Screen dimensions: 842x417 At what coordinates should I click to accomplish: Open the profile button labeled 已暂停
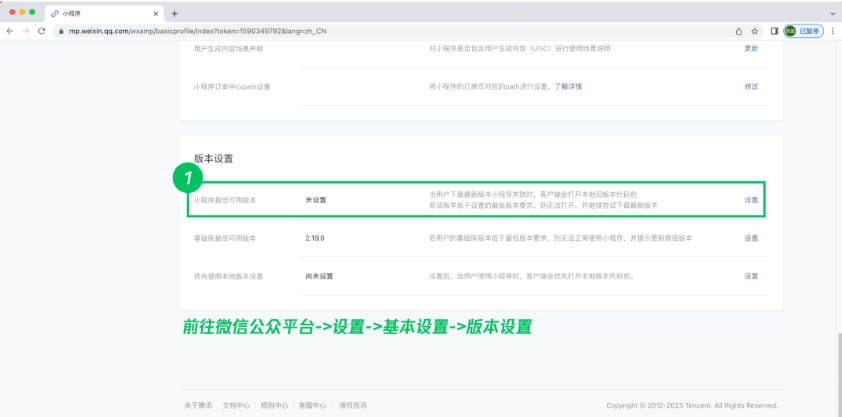(804, 31)
